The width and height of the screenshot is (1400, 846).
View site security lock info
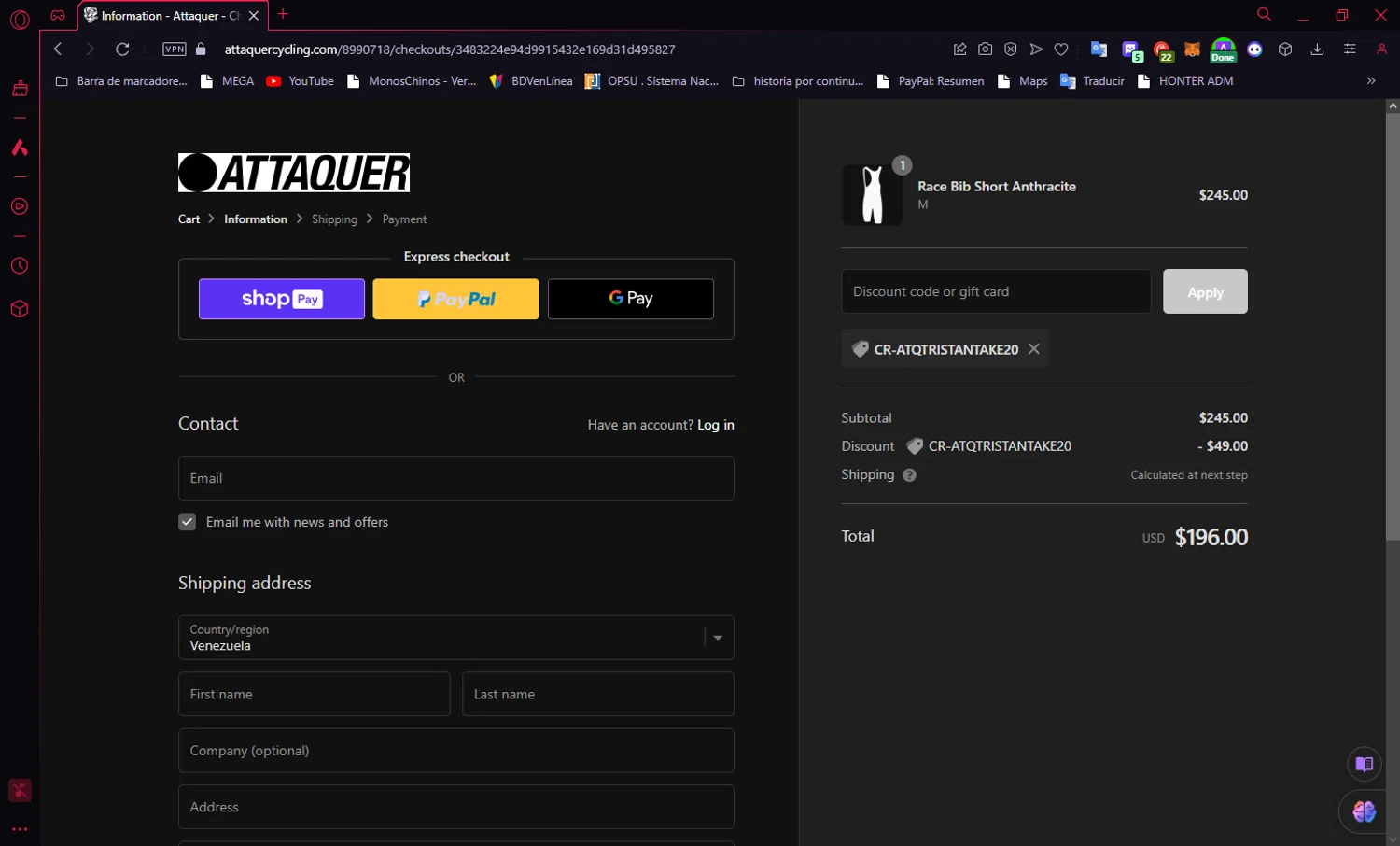[x=201, y=49]
